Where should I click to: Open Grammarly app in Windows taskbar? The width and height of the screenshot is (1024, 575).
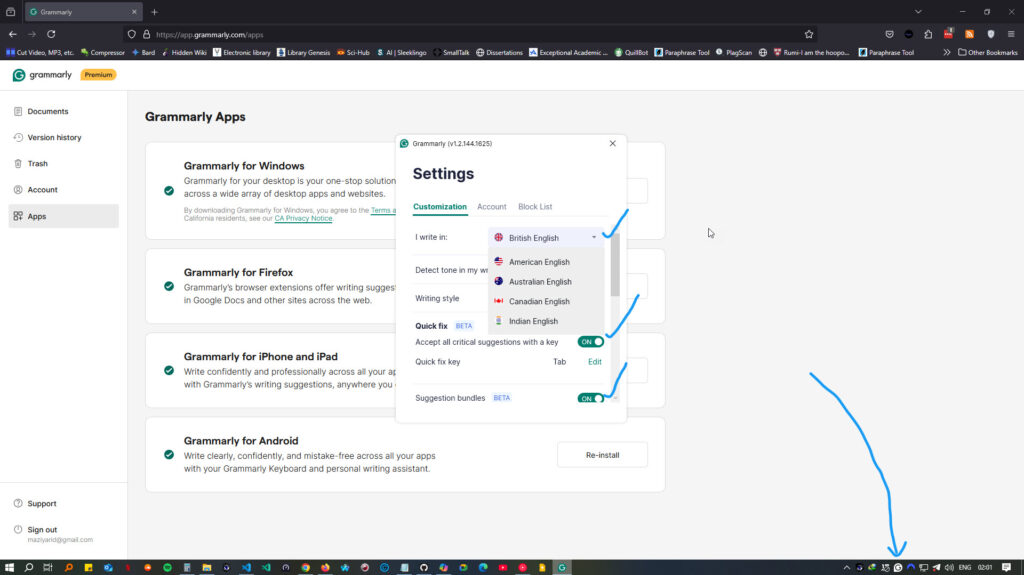pos(562,567)
